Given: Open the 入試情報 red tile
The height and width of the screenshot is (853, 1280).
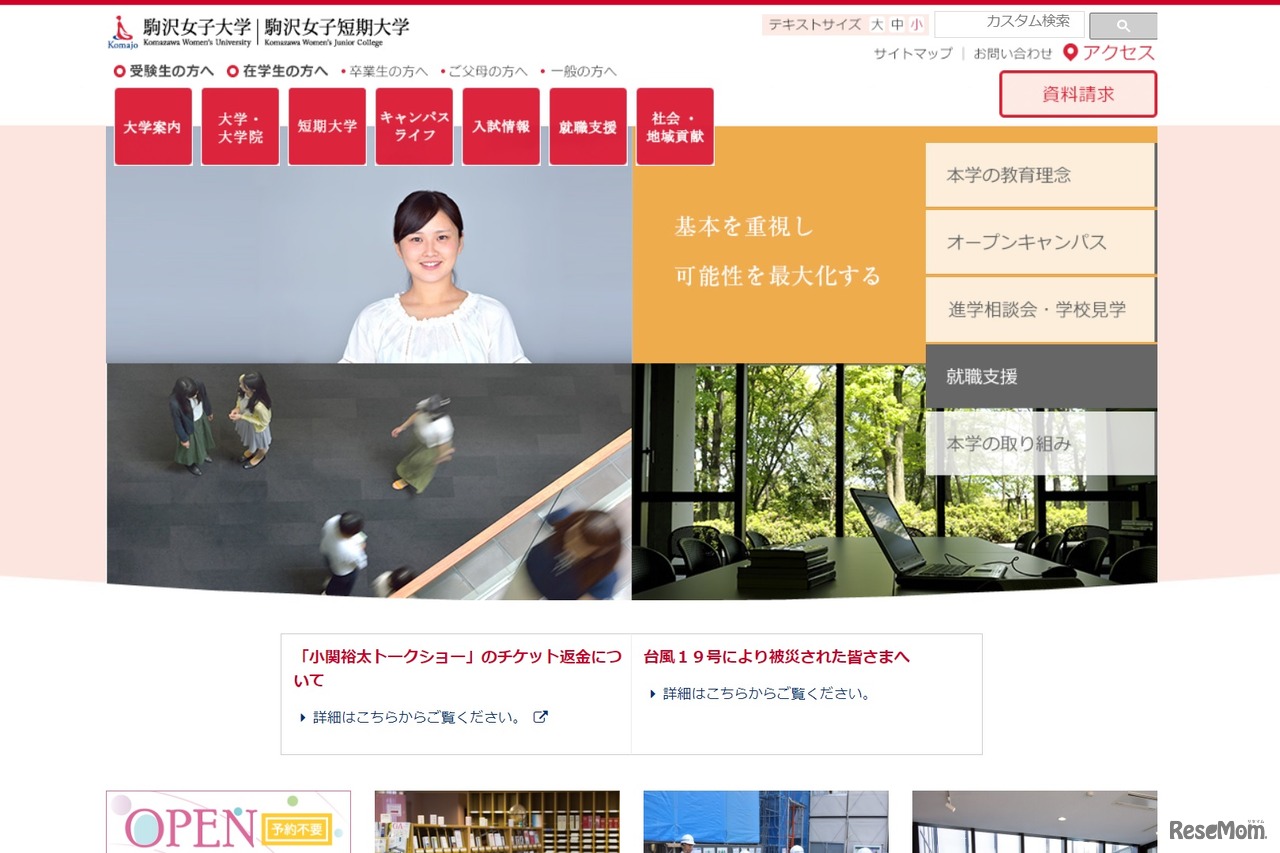Looking at the screenshot, I should coord(500,126).
